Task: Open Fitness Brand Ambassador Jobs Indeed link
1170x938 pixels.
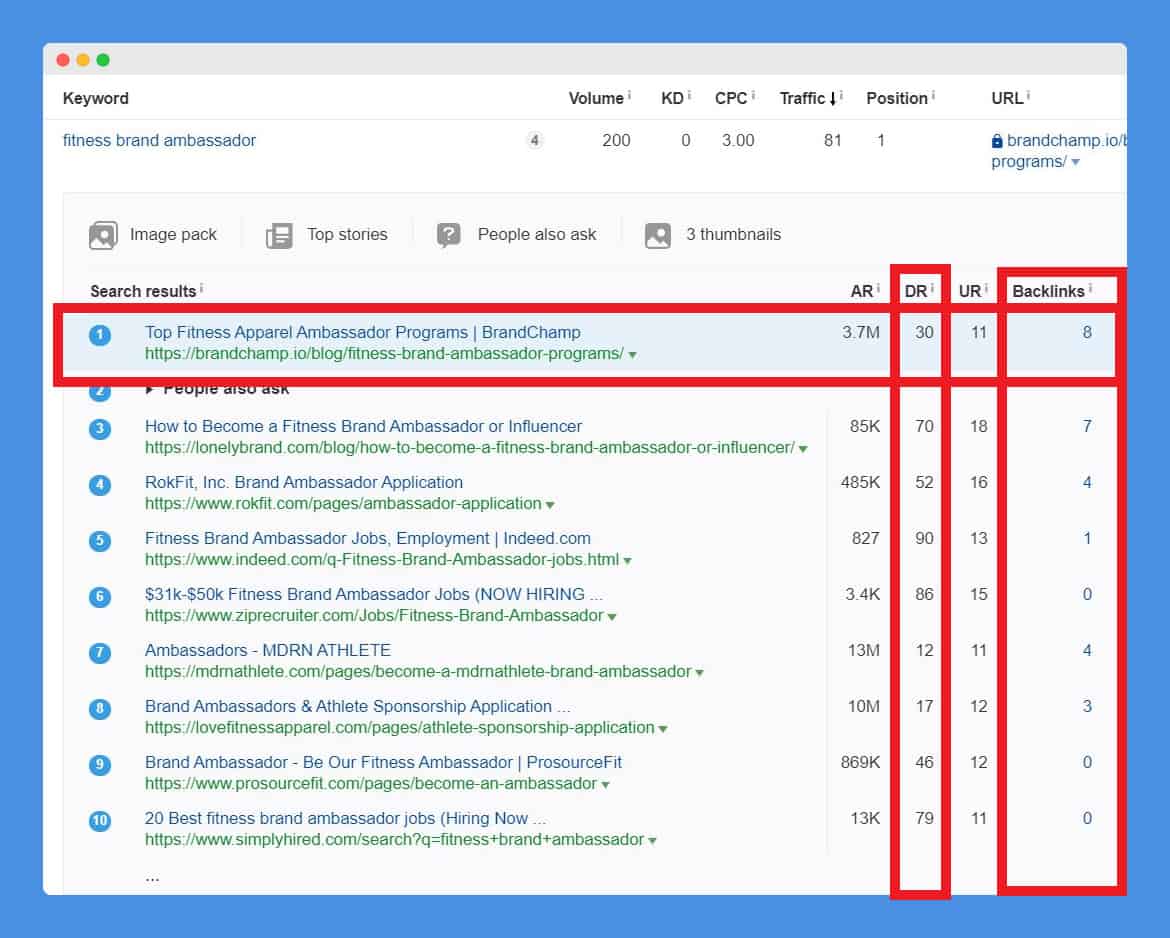Action: [x=368, y=538]
